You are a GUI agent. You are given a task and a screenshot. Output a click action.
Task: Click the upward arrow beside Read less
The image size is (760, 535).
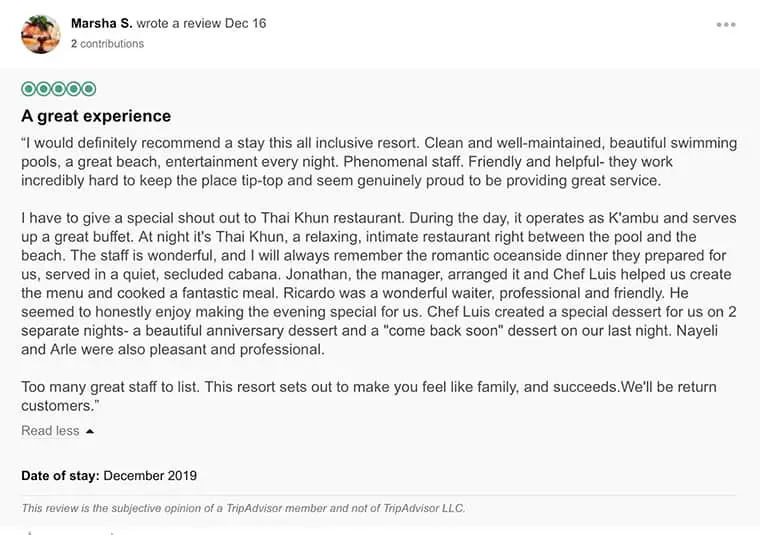[x=90, y=431]
